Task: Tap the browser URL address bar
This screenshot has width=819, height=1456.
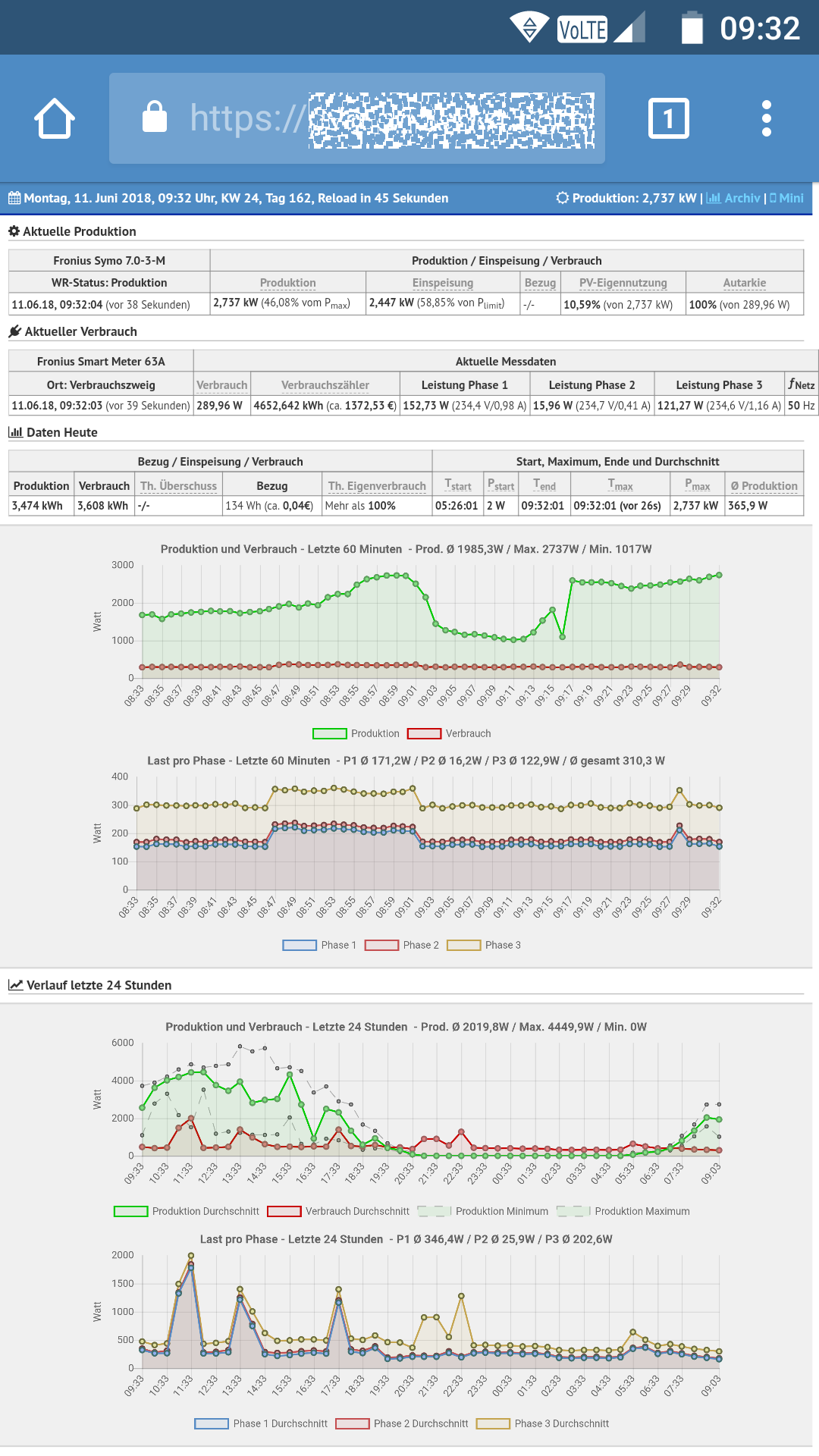Action: point(357,118)
